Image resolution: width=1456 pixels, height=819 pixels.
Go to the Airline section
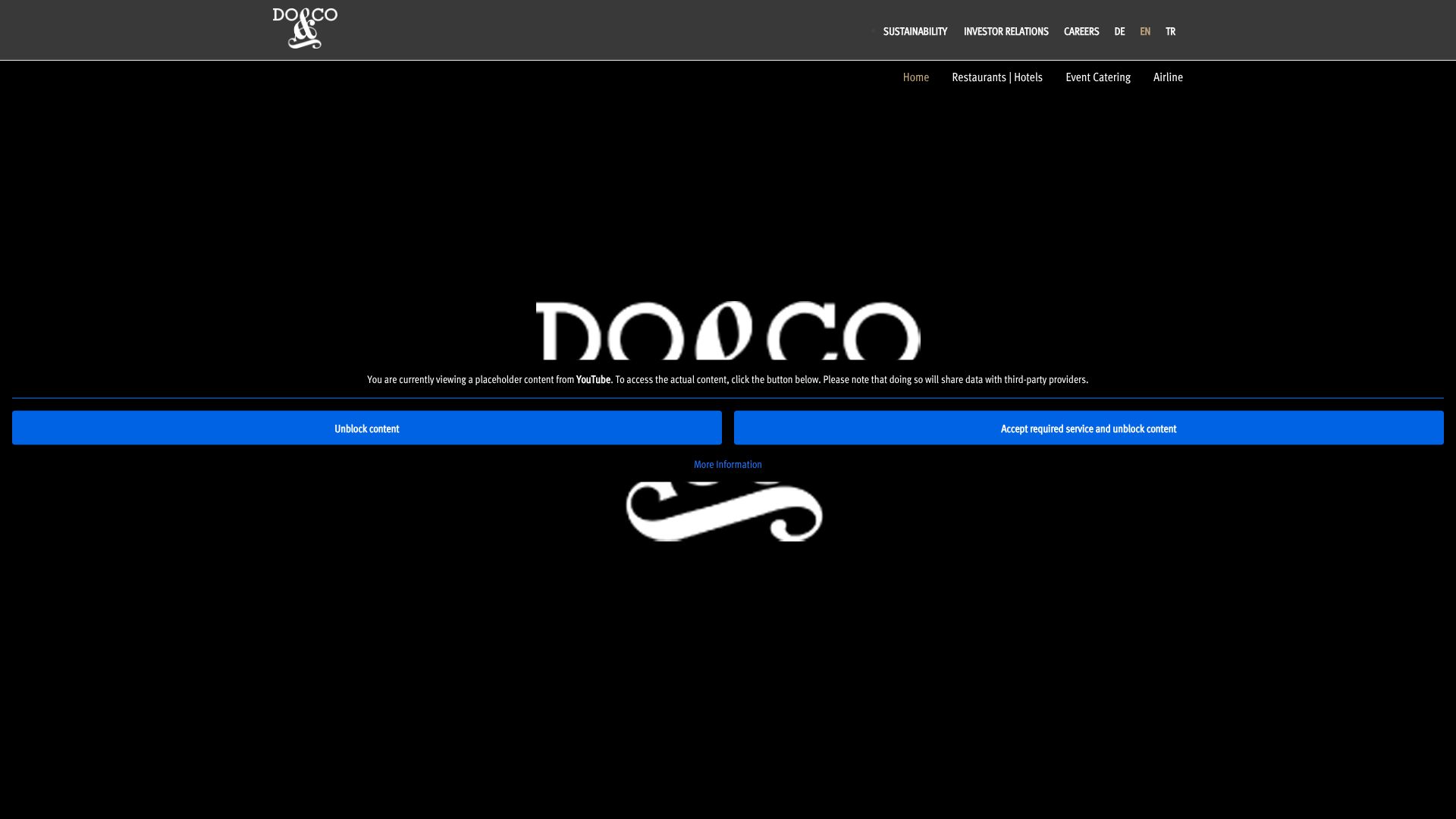[1168, 77]
